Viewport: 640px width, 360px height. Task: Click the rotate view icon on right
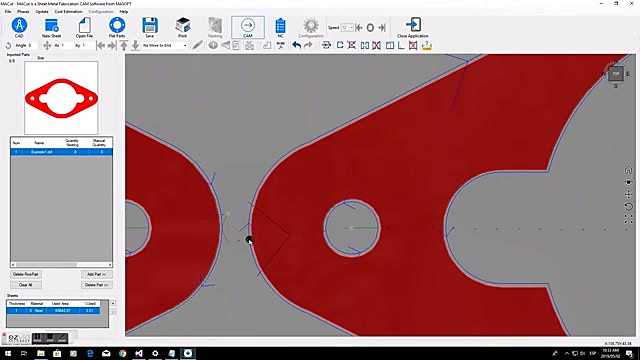pos(629,207)
